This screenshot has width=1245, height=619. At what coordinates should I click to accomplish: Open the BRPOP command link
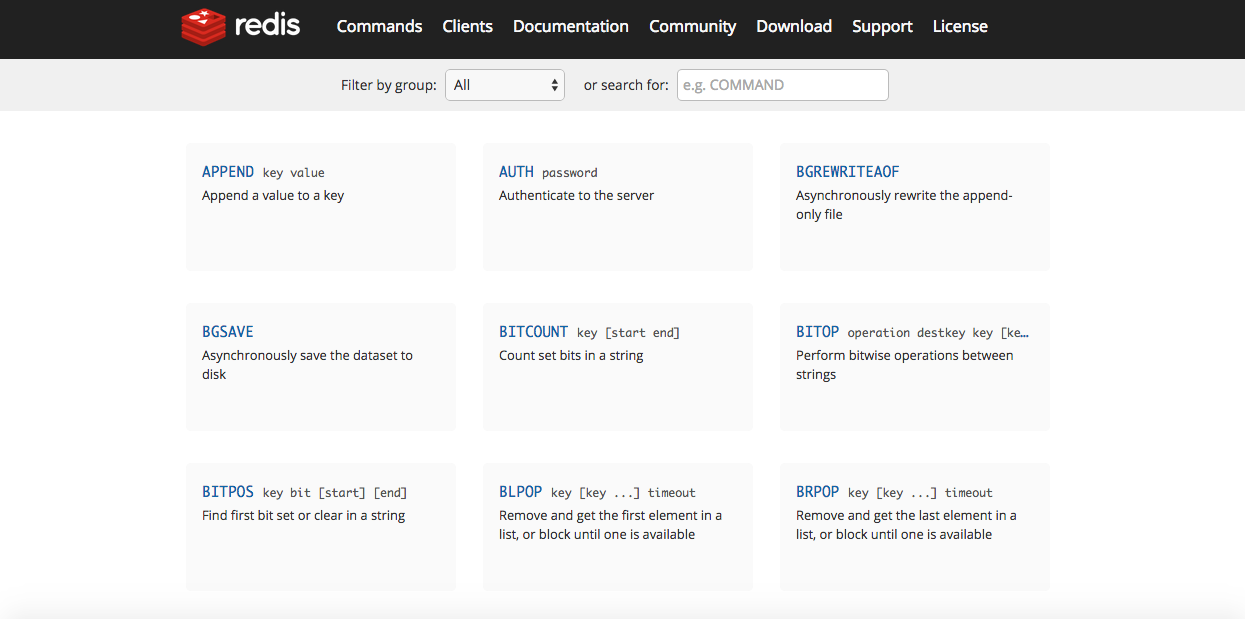(x=818, y=492)
